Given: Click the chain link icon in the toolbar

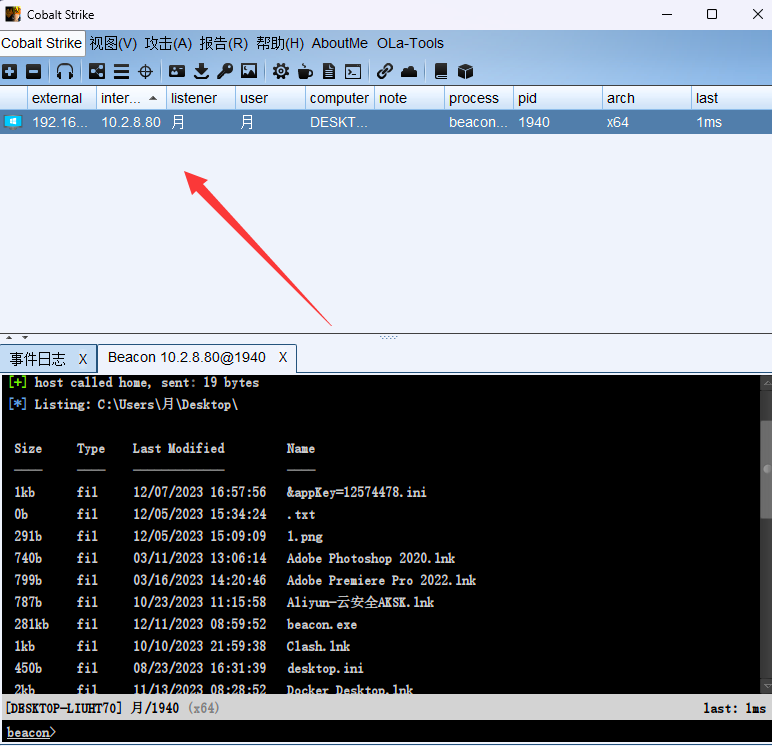Looking at the screenshot, I should 385,71.
